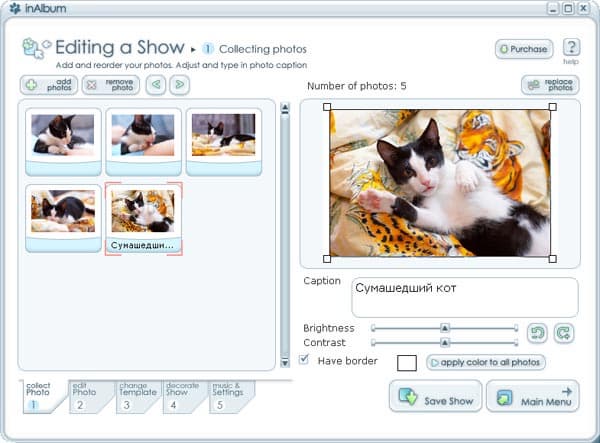Adjust the Brightness slider handle
This screenshot has width=600, height=443.
pyautogui.click(x=444, y=328)
